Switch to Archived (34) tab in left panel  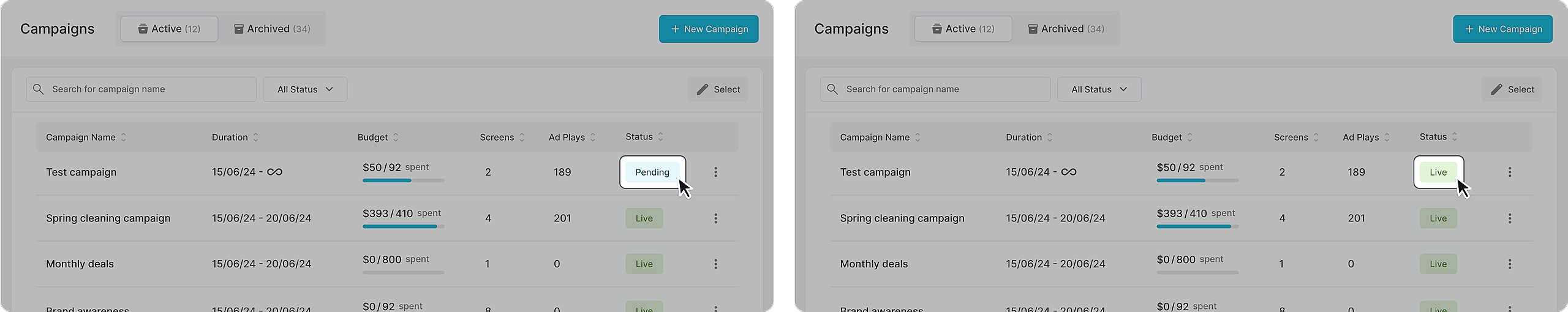click(x=272, y=29)
